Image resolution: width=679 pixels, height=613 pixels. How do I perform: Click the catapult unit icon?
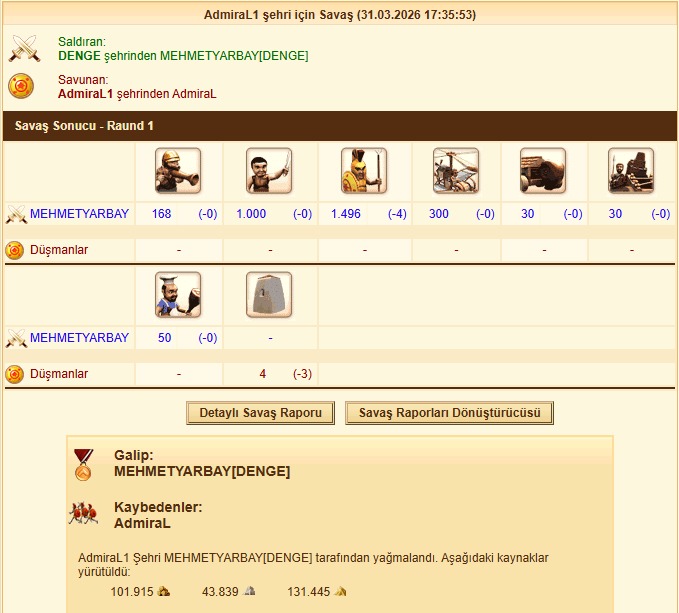tap(631, 171)
